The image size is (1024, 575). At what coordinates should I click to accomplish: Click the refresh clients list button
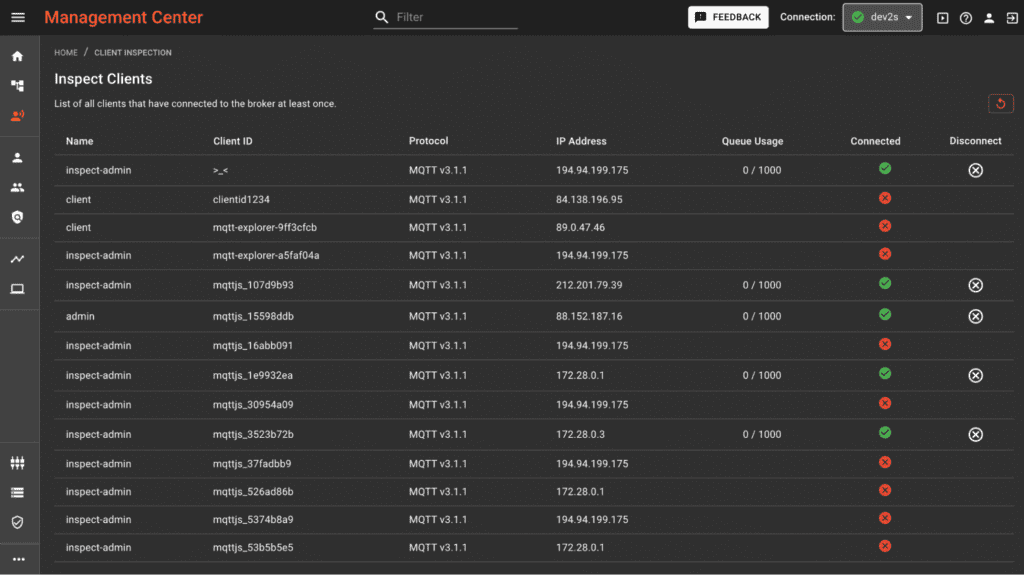(1000, 104)
